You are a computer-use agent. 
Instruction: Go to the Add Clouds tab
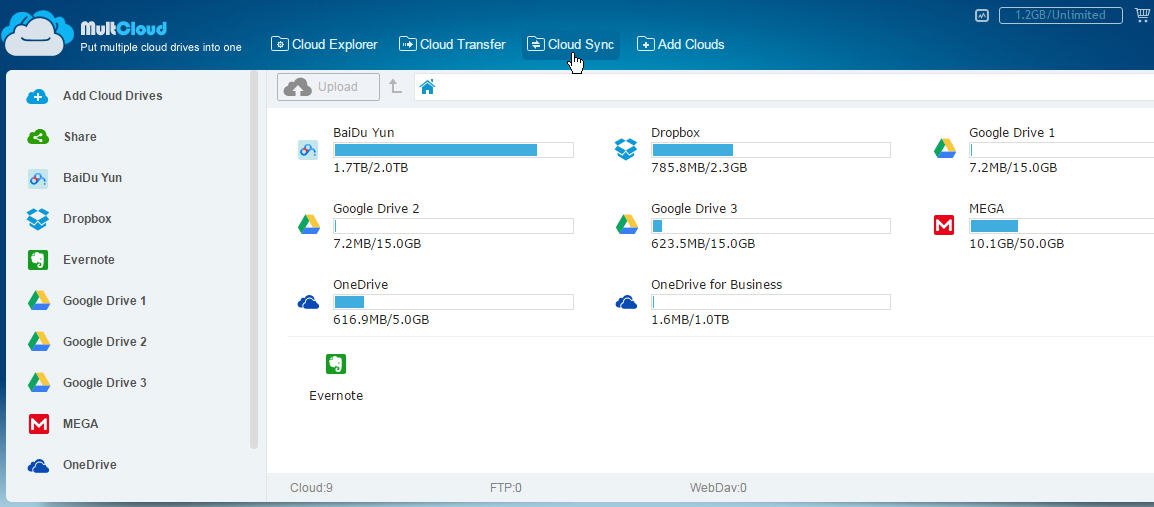(680, 44)
